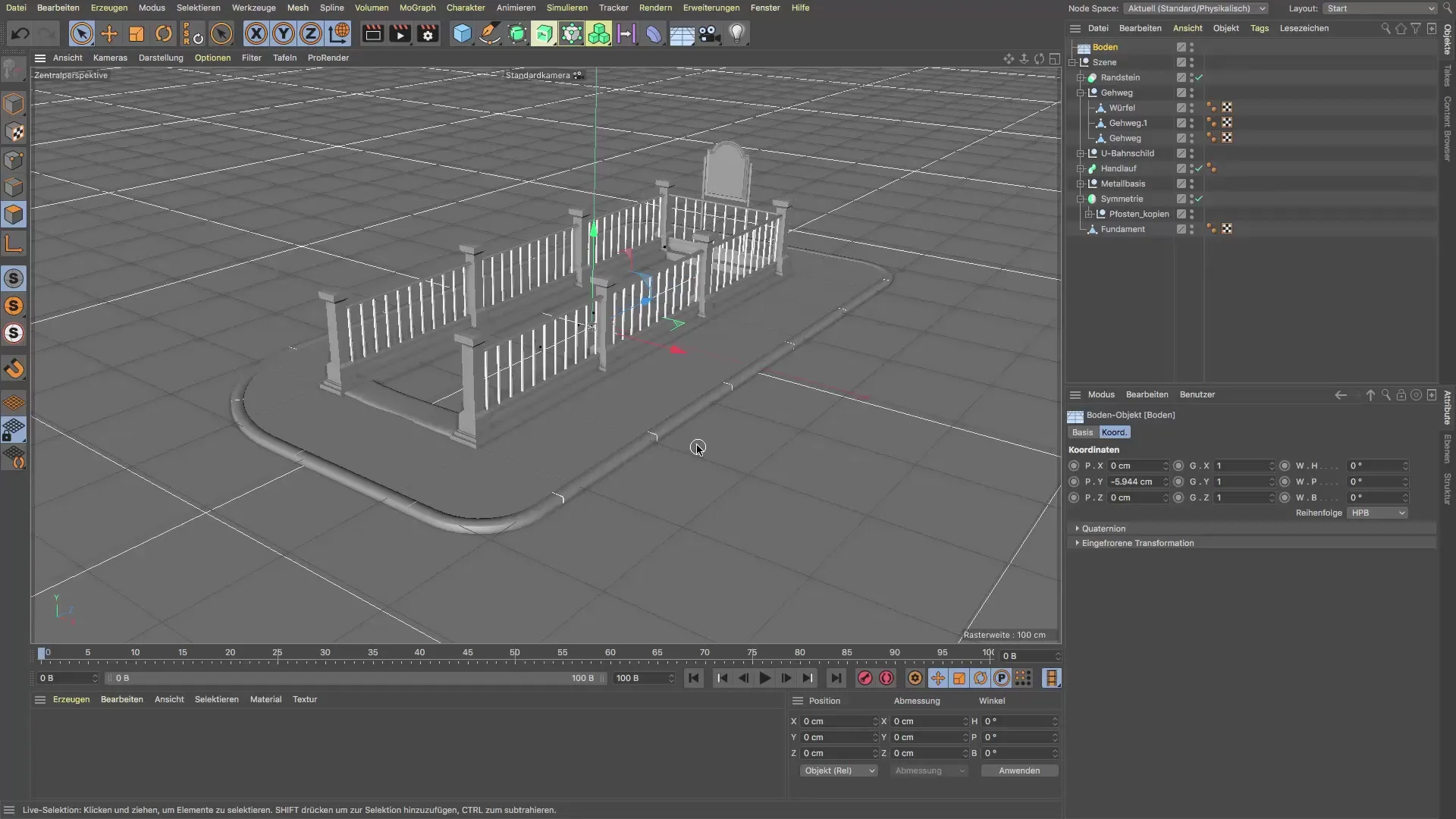Toggle X axis lock button

tap(256, 34)
